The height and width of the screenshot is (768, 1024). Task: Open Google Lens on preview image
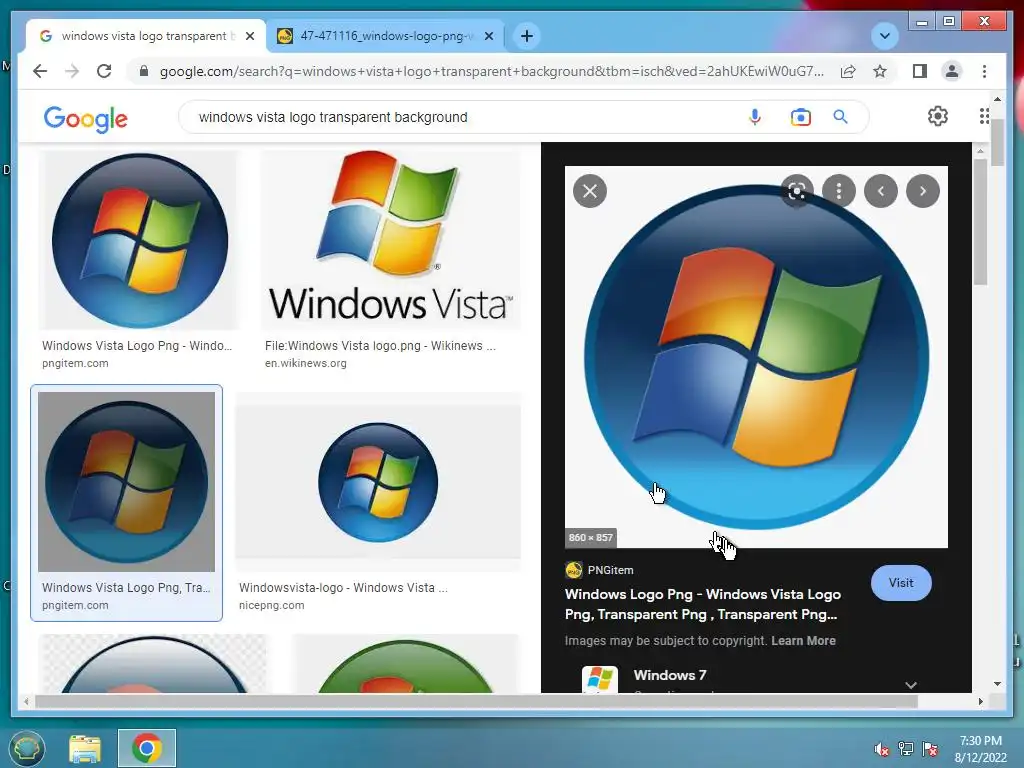pos(797,191)
